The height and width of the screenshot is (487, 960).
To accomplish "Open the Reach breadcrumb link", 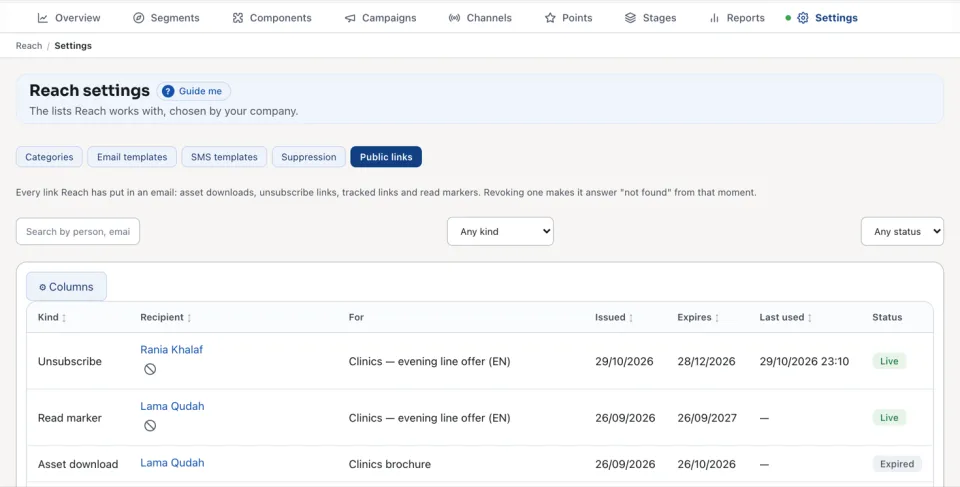I will point(29,46).
